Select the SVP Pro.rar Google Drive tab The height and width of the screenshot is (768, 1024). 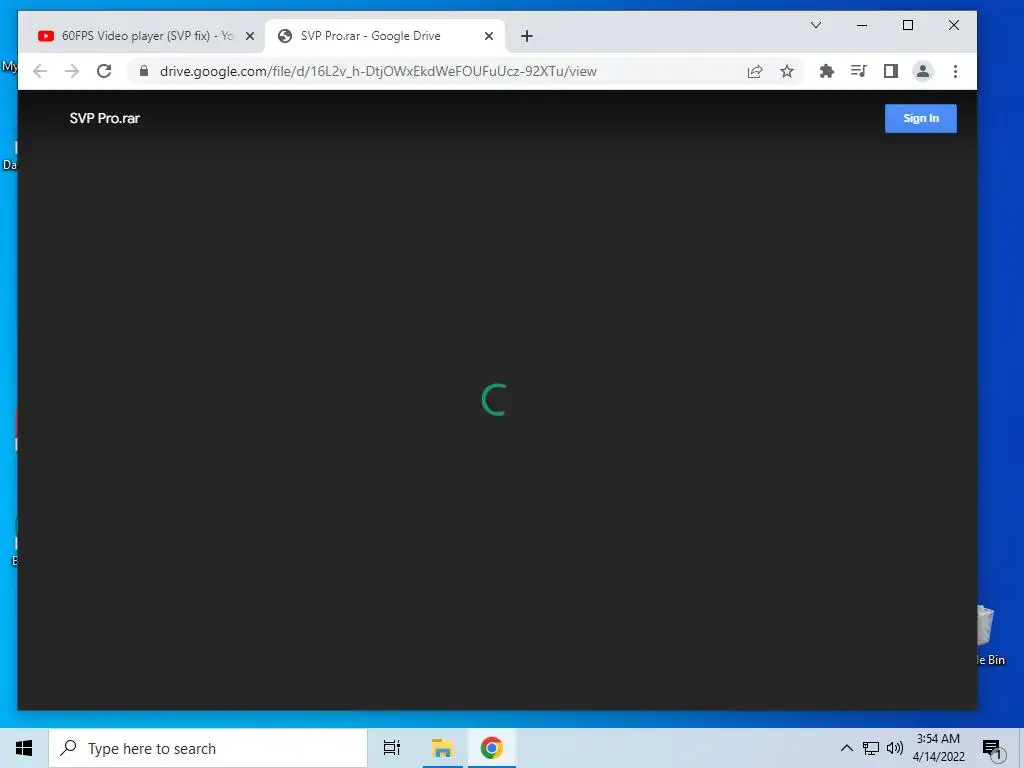click(384, 36)
